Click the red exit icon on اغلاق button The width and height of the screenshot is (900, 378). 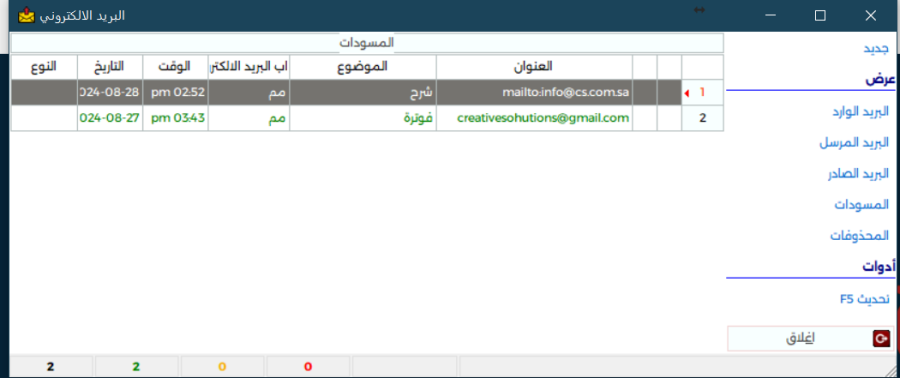(x=881, y=338)
